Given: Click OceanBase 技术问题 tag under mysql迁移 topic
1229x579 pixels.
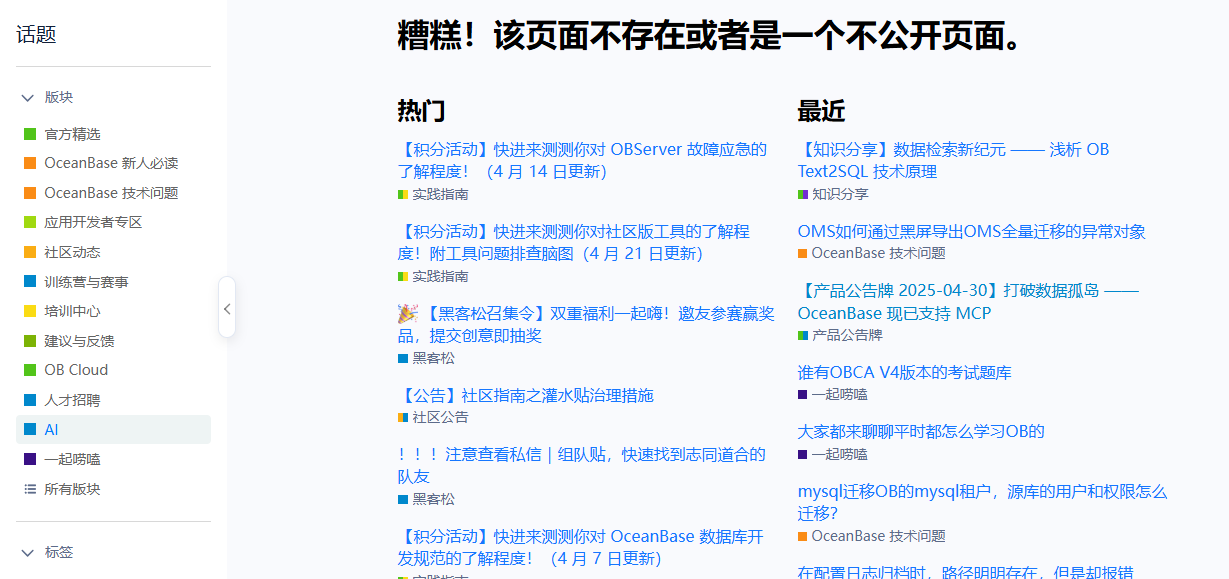Looking at the screenshot, I should [871, 536].
